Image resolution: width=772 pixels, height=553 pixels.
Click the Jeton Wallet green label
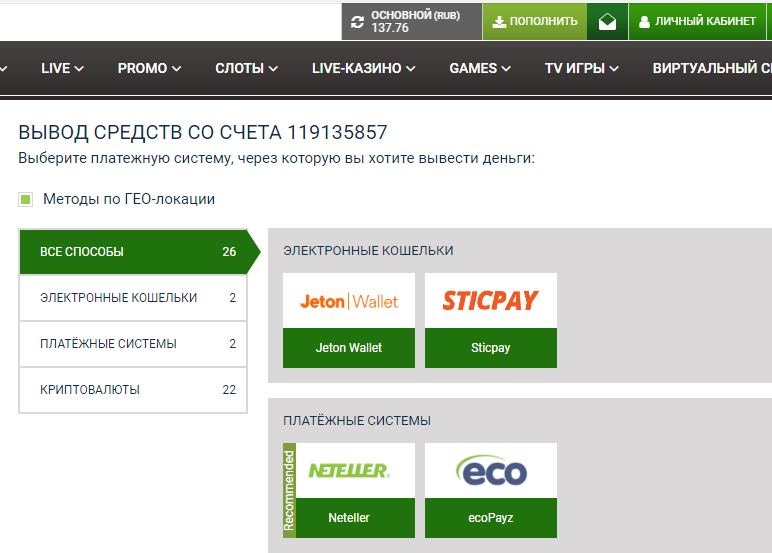click(349, 348)
